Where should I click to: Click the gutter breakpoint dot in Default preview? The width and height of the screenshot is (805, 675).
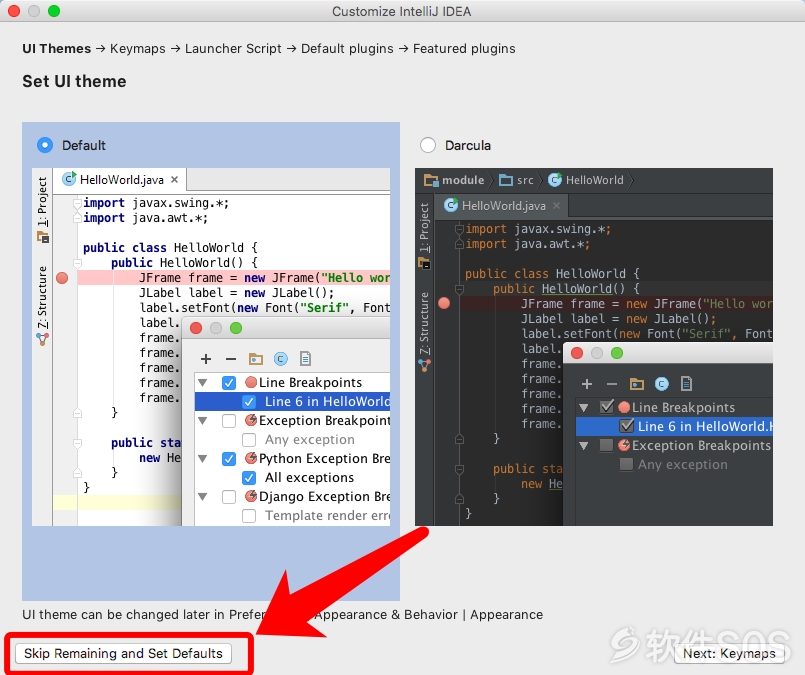pyautogui.click(x=62, y=278)
